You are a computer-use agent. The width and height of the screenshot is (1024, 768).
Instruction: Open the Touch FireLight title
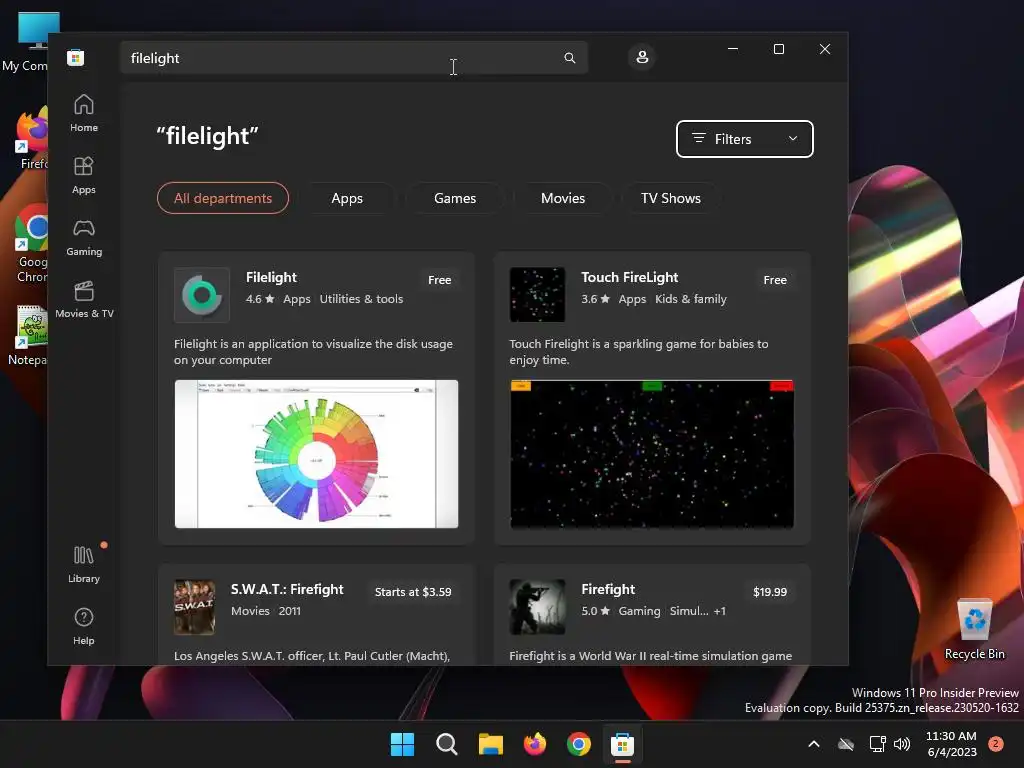click(x=630, y=278)
